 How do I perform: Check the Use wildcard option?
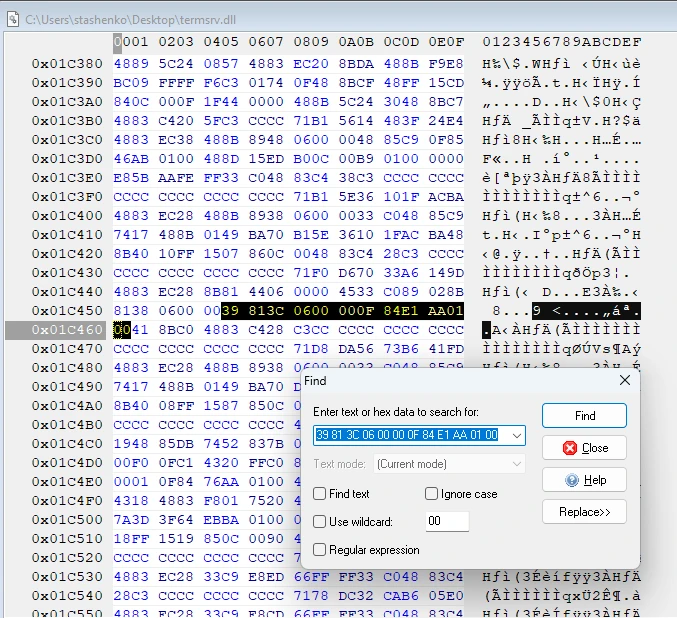pos(320,522)
